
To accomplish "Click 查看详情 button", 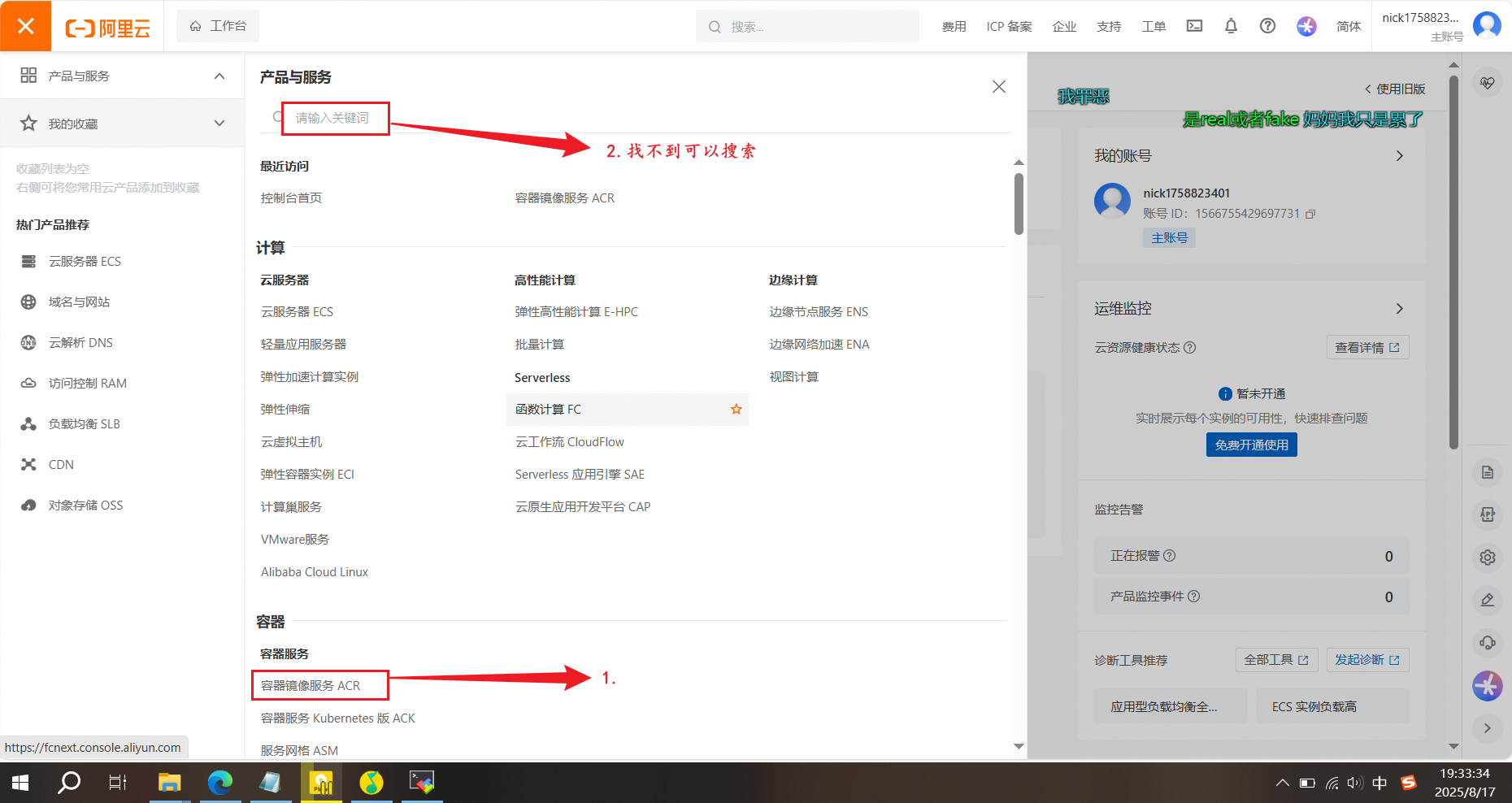I will click(x=1367, y=348).
